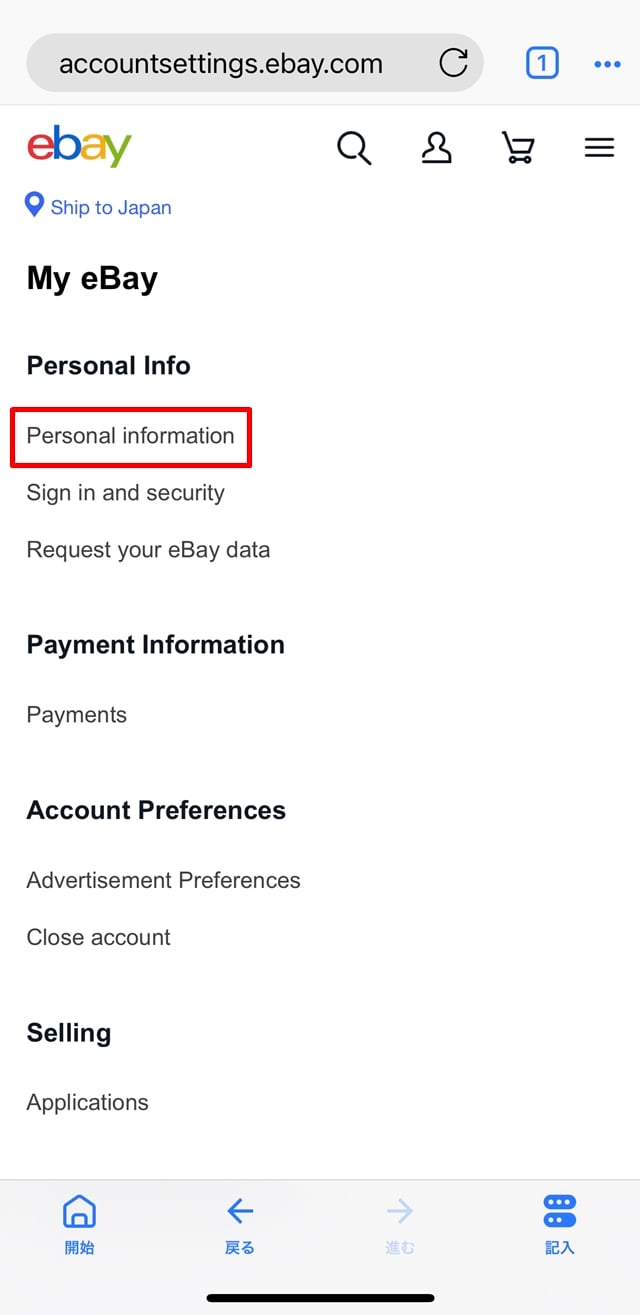The height and width of the screenshot is (1315, 640).
Task: Open the shopping cart
Action: pyautogui.click(x=517, y=148)
